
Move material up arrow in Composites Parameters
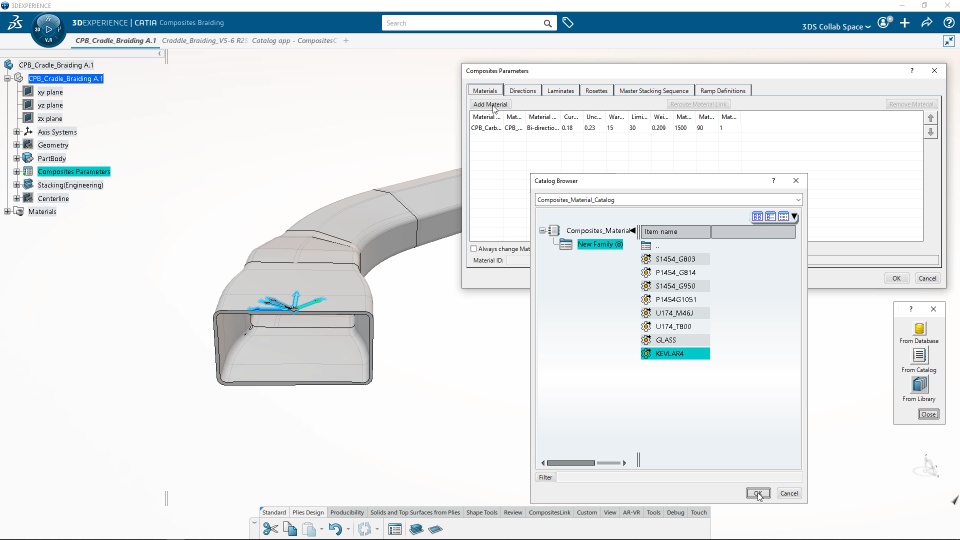(x=931, y=118)
